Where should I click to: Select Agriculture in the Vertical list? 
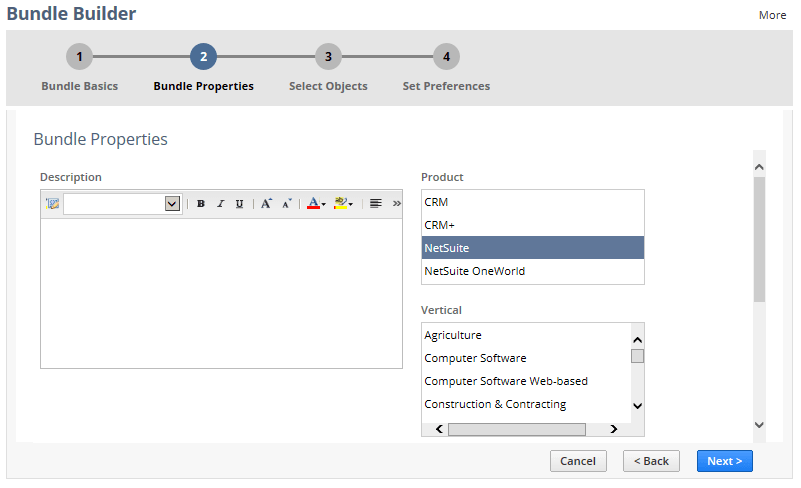526,335
